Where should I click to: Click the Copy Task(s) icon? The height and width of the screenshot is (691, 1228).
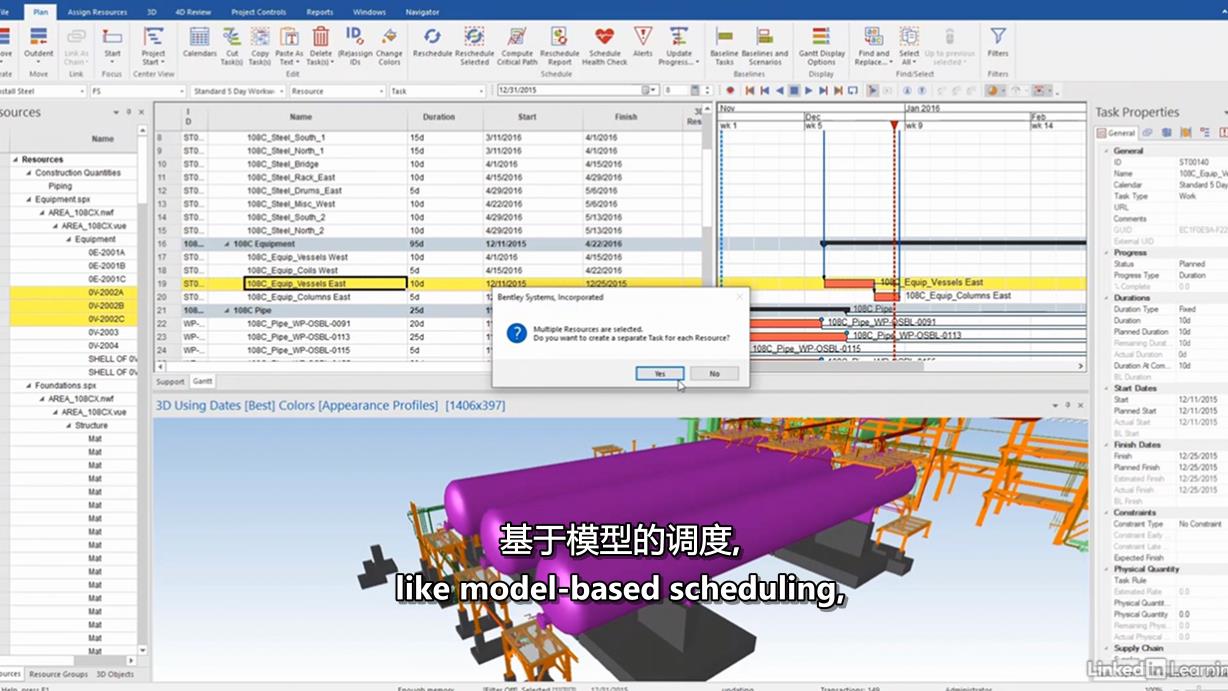click(x=260, y=45)
